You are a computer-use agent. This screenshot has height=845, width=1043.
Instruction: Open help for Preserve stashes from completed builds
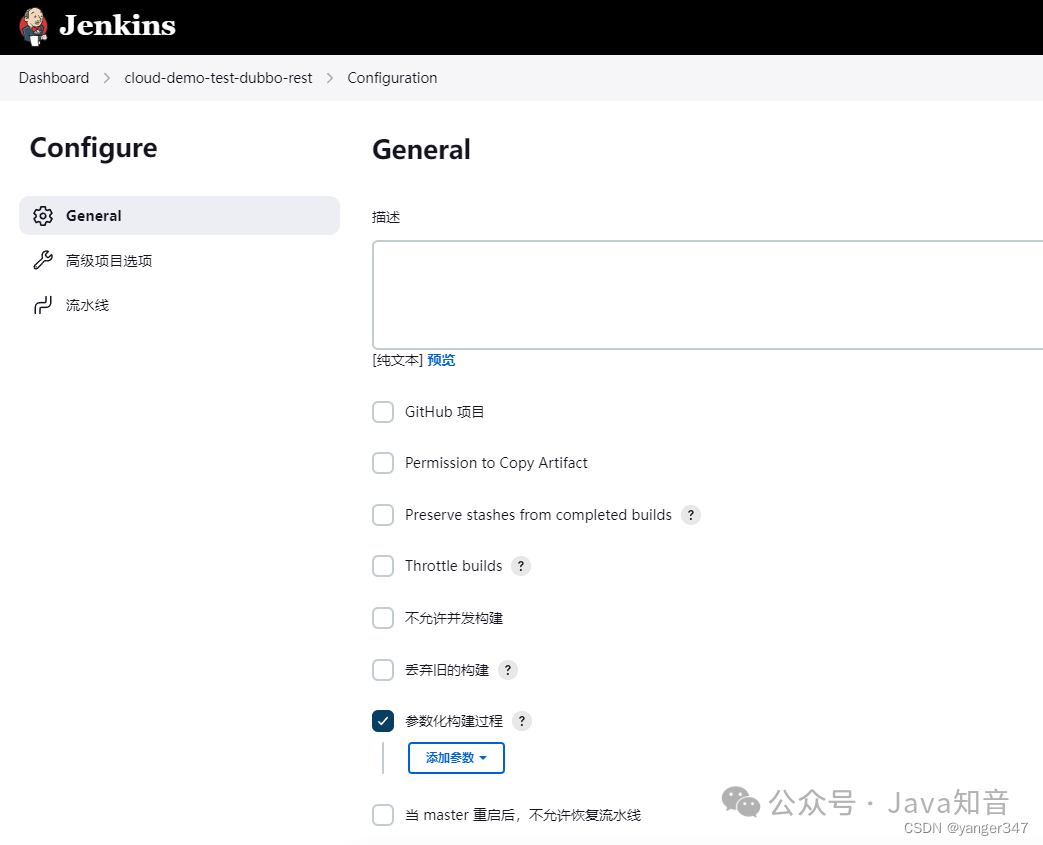point(690,514)
